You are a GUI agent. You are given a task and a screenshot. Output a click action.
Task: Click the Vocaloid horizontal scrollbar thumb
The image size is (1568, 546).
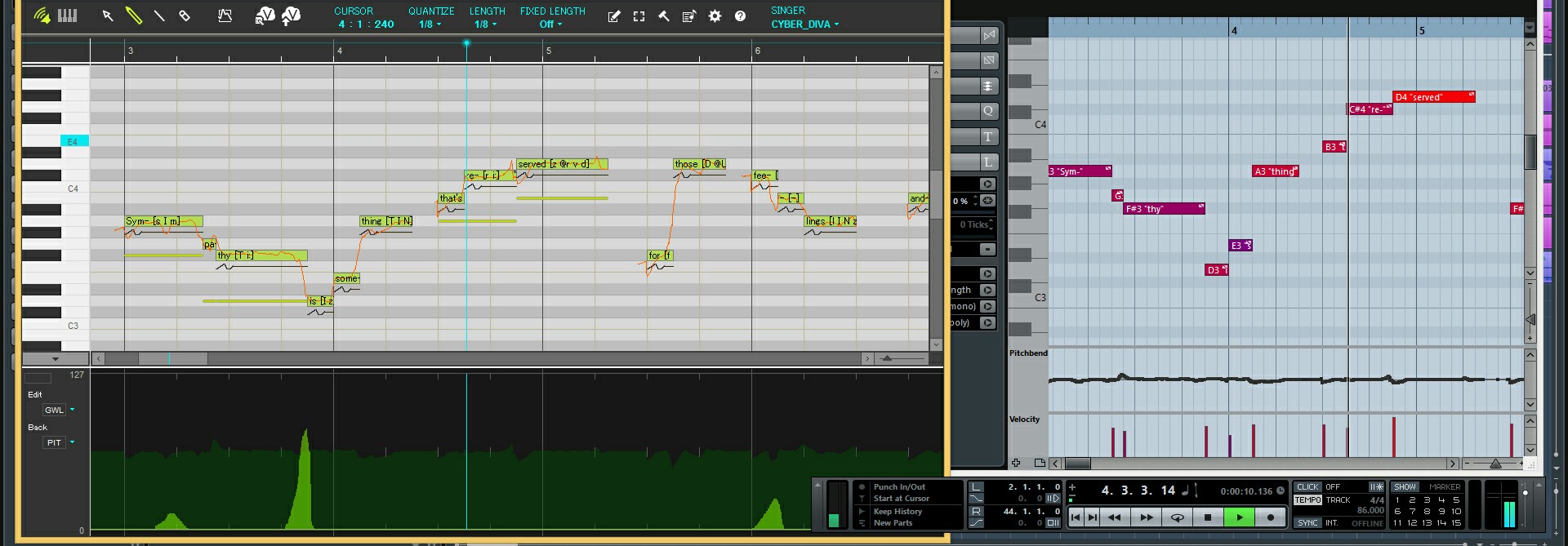(x=172, y=358)
